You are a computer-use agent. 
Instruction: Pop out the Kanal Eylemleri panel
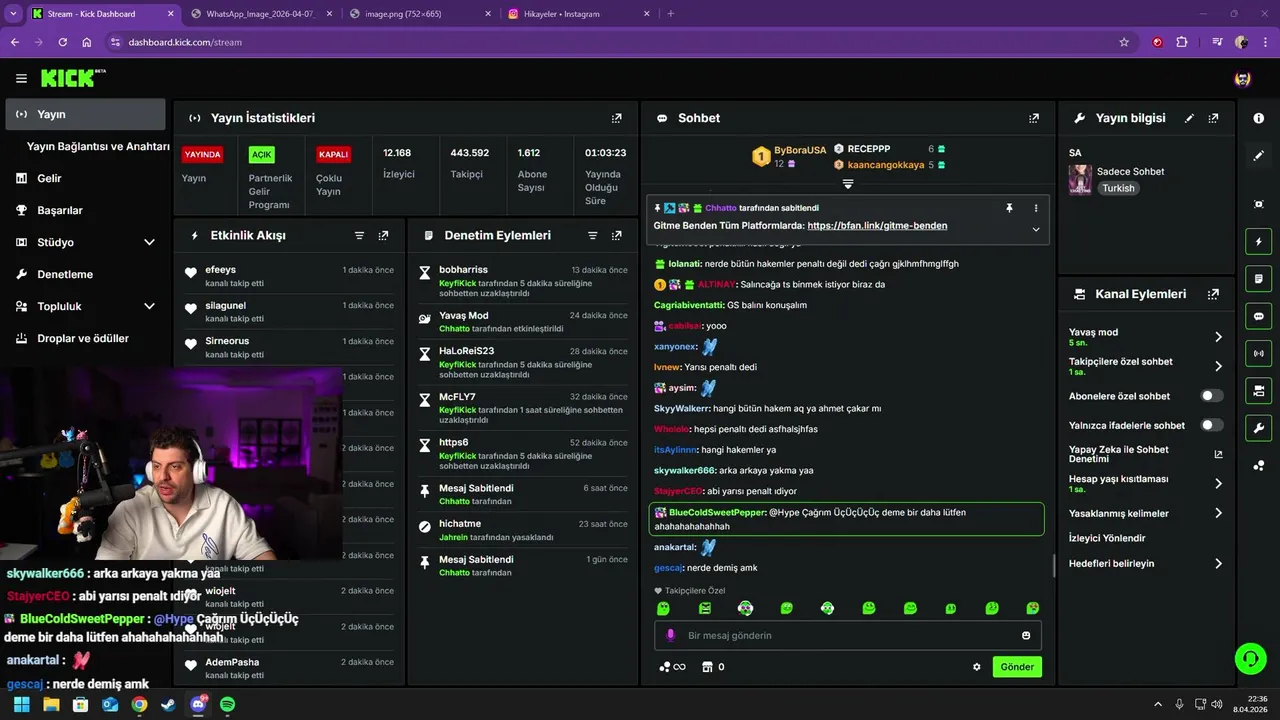coord(1213,294)
